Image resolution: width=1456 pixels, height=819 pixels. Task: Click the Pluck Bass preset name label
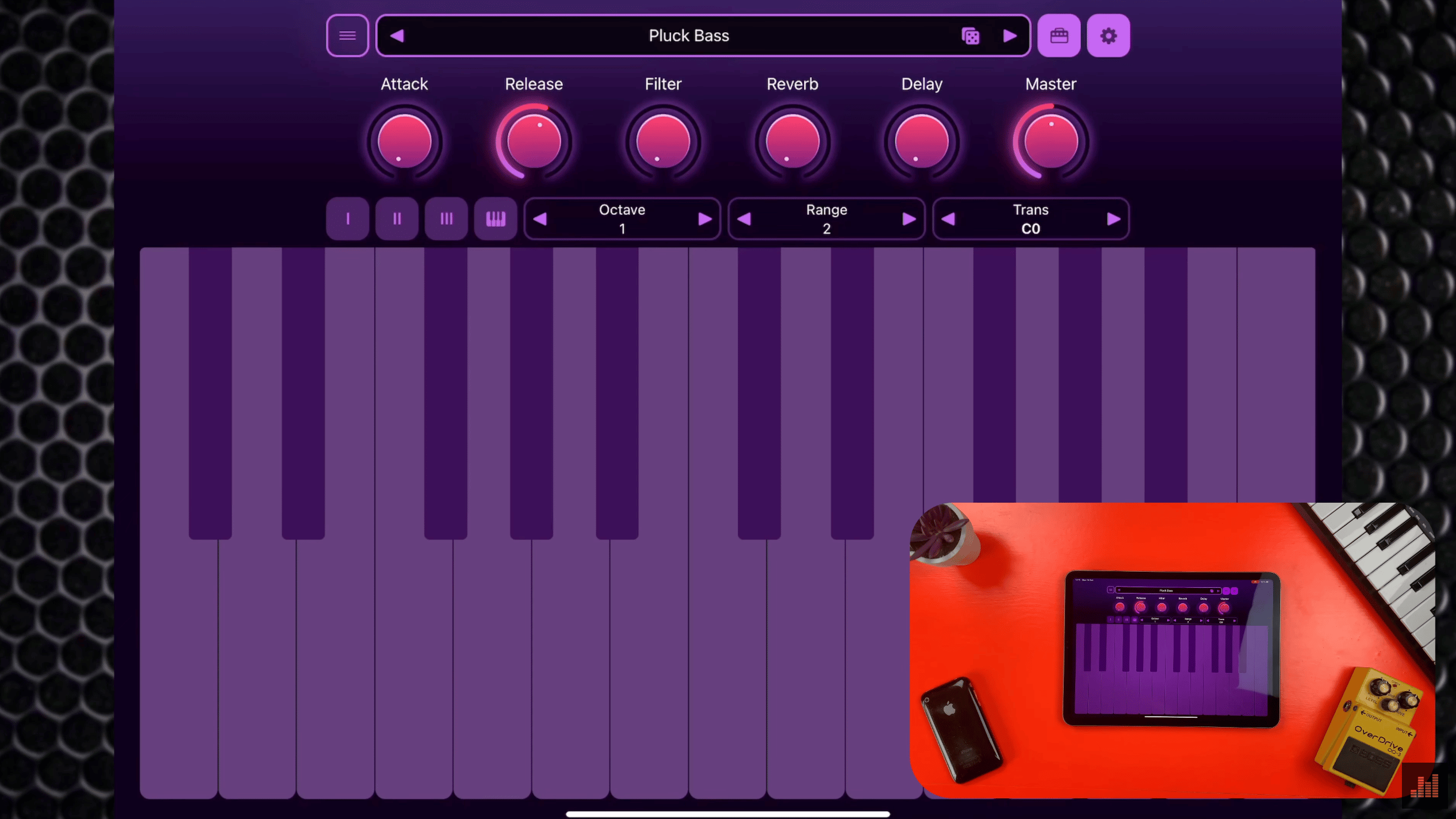click(x=689, y=35)
